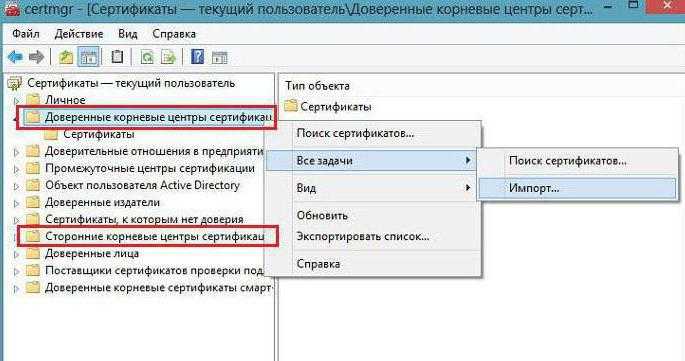Open the Файл menu

(x=25, y=34)
